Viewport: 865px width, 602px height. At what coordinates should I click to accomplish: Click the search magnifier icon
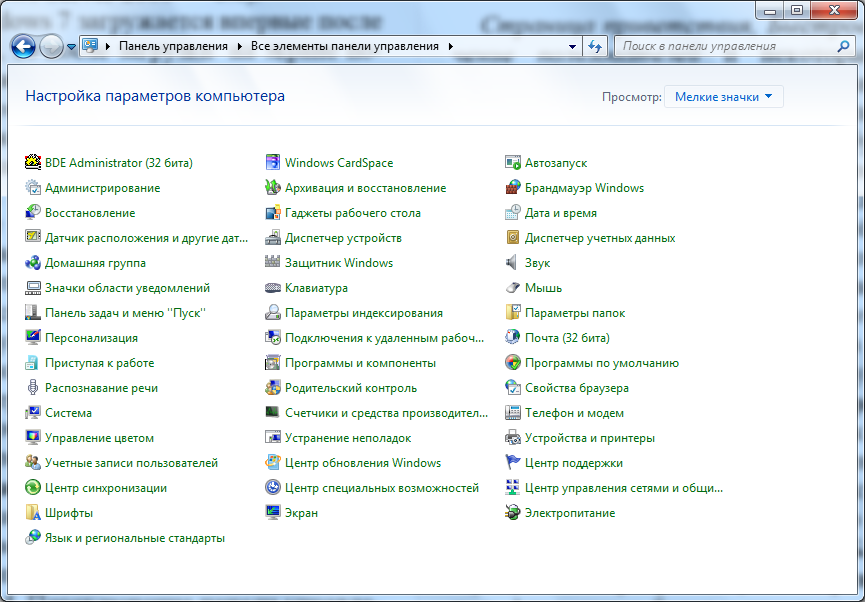click(x=843, y=46)
